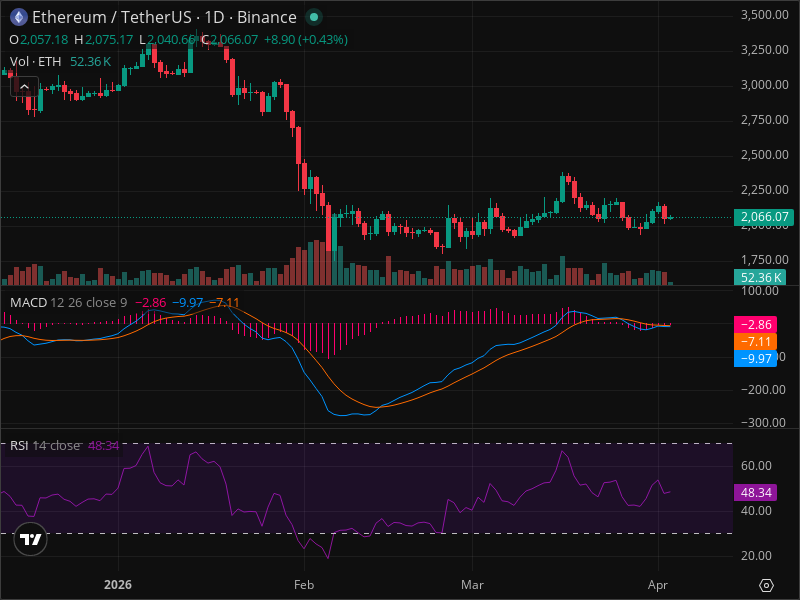Select the RSI 14 close legend
The image size is (800, 600).
tap(45, 445)
